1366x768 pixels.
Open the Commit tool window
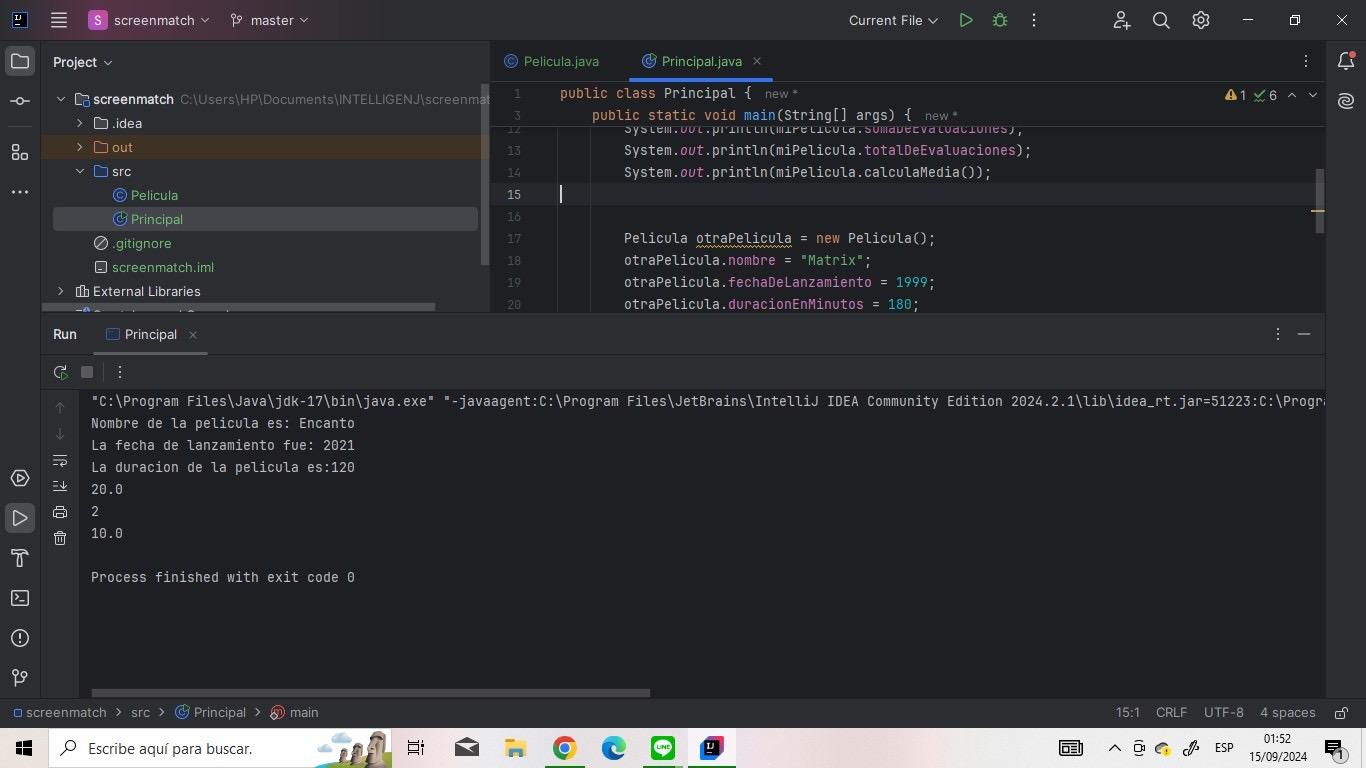click(x=20, y=102)
